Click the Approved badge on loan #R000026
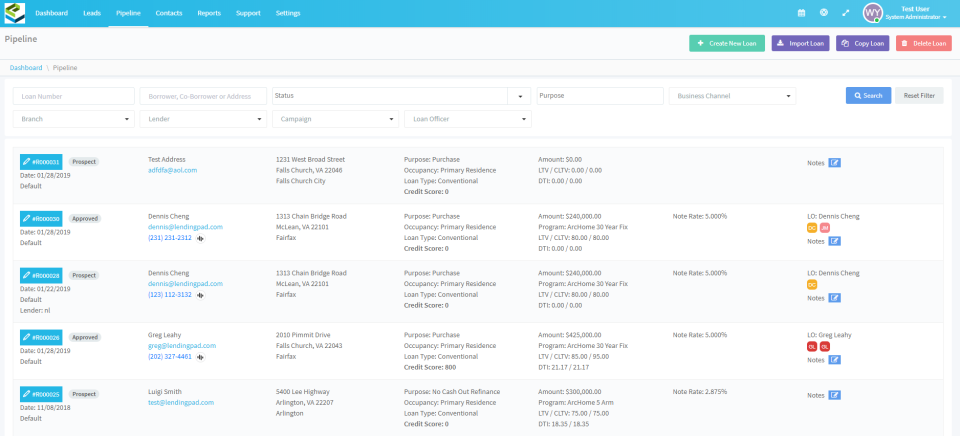 click(x=84, y=337)
